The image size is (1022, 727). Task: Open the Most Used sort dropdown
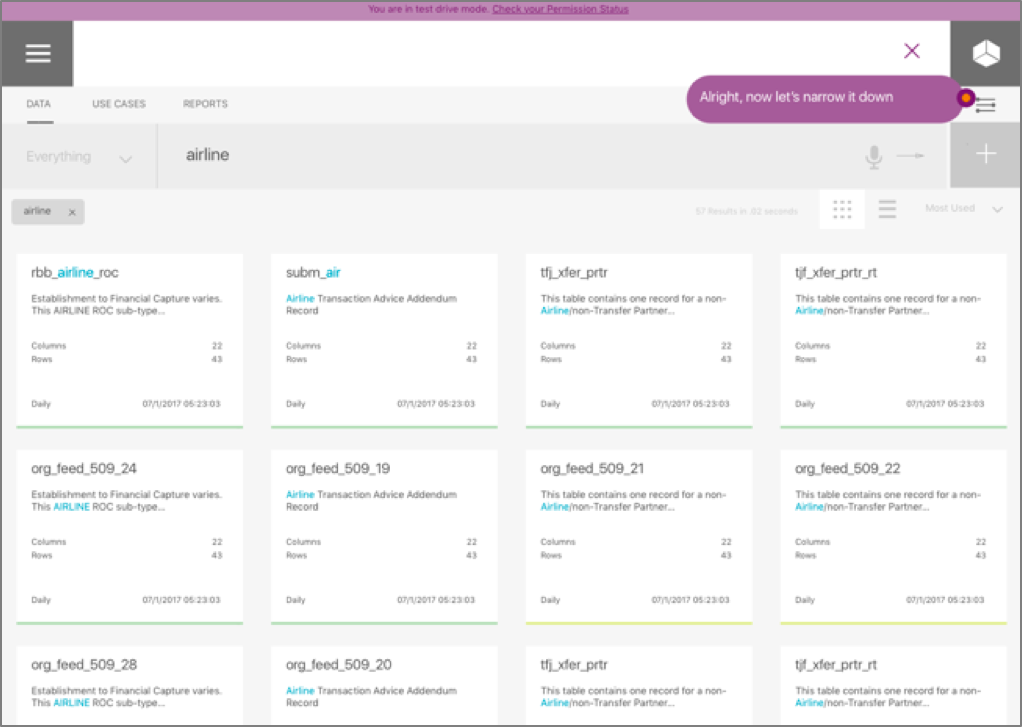tap(963, 209)
